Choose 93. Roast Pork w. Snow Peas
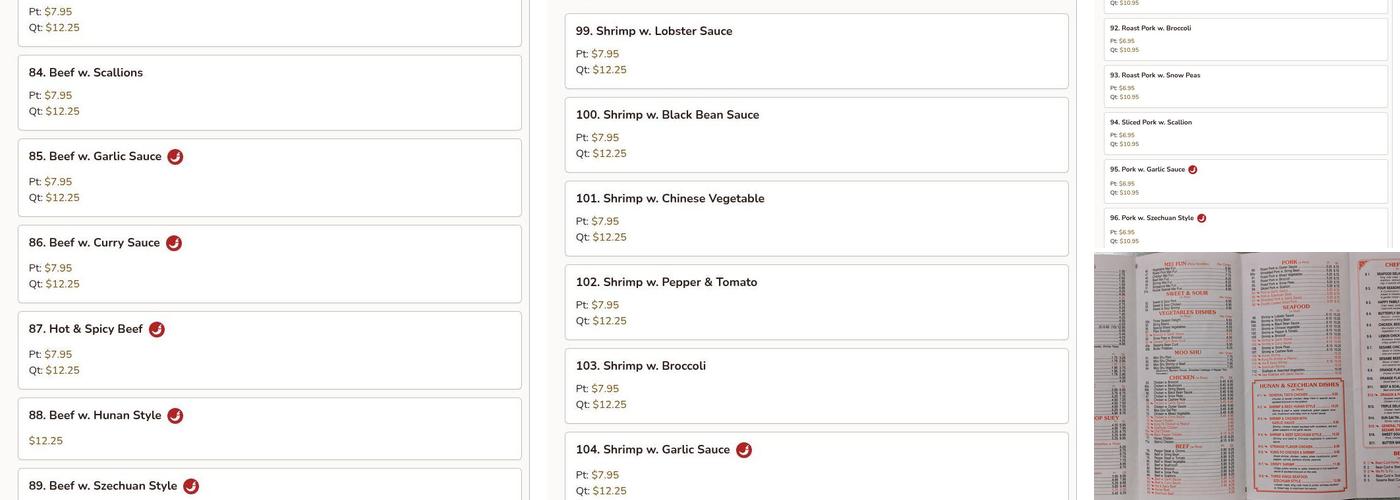This screenshot has height=500, width=1400. pyautogui.click(x=1155, y=75)
